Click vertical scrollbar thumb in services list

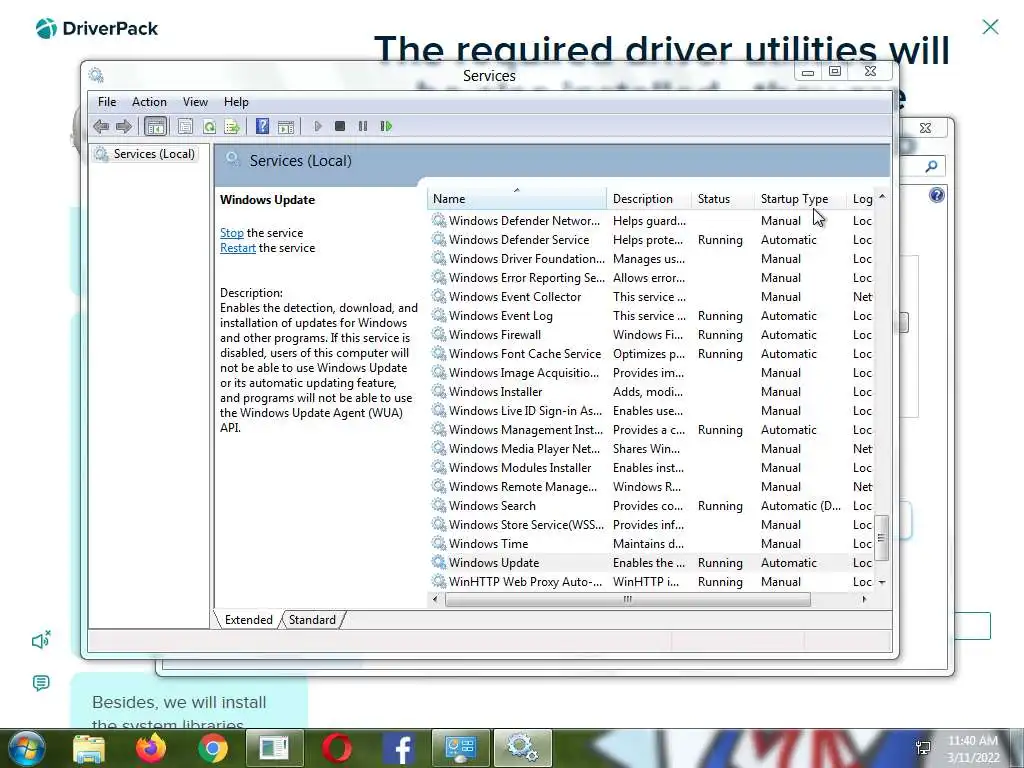click(x=881, y=537)
